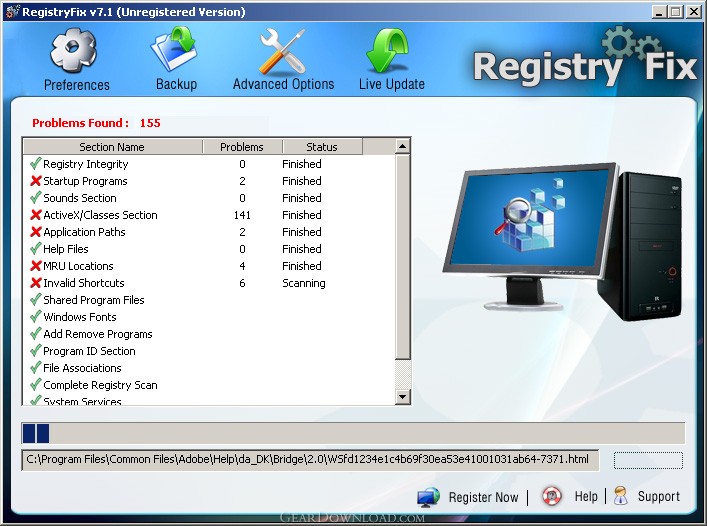This screenshot has height=526, width=707.
Task: Click green check beside File Associations
Action: tap(36, 368)
